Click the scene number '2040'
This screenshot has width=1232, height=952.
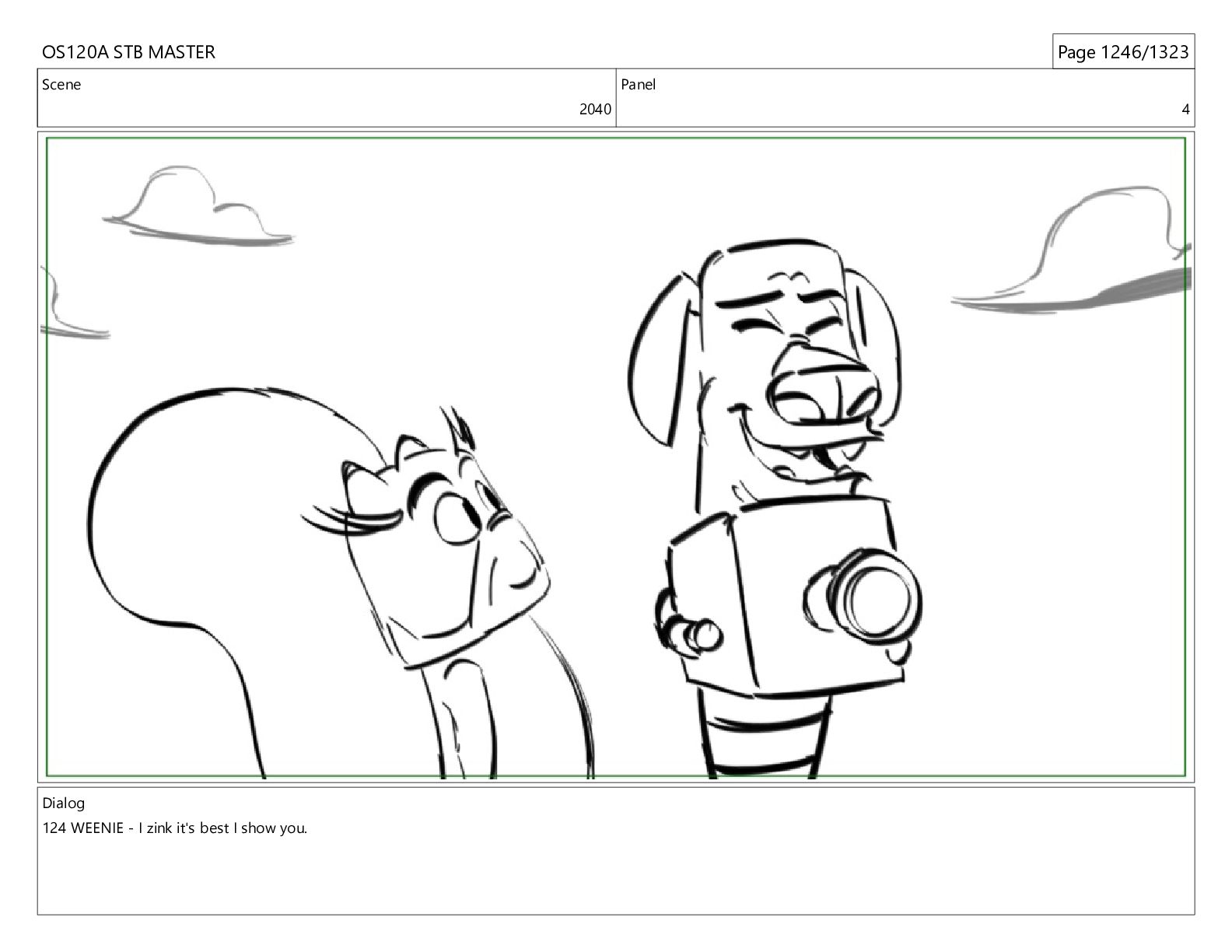click(x=595, y=110)
